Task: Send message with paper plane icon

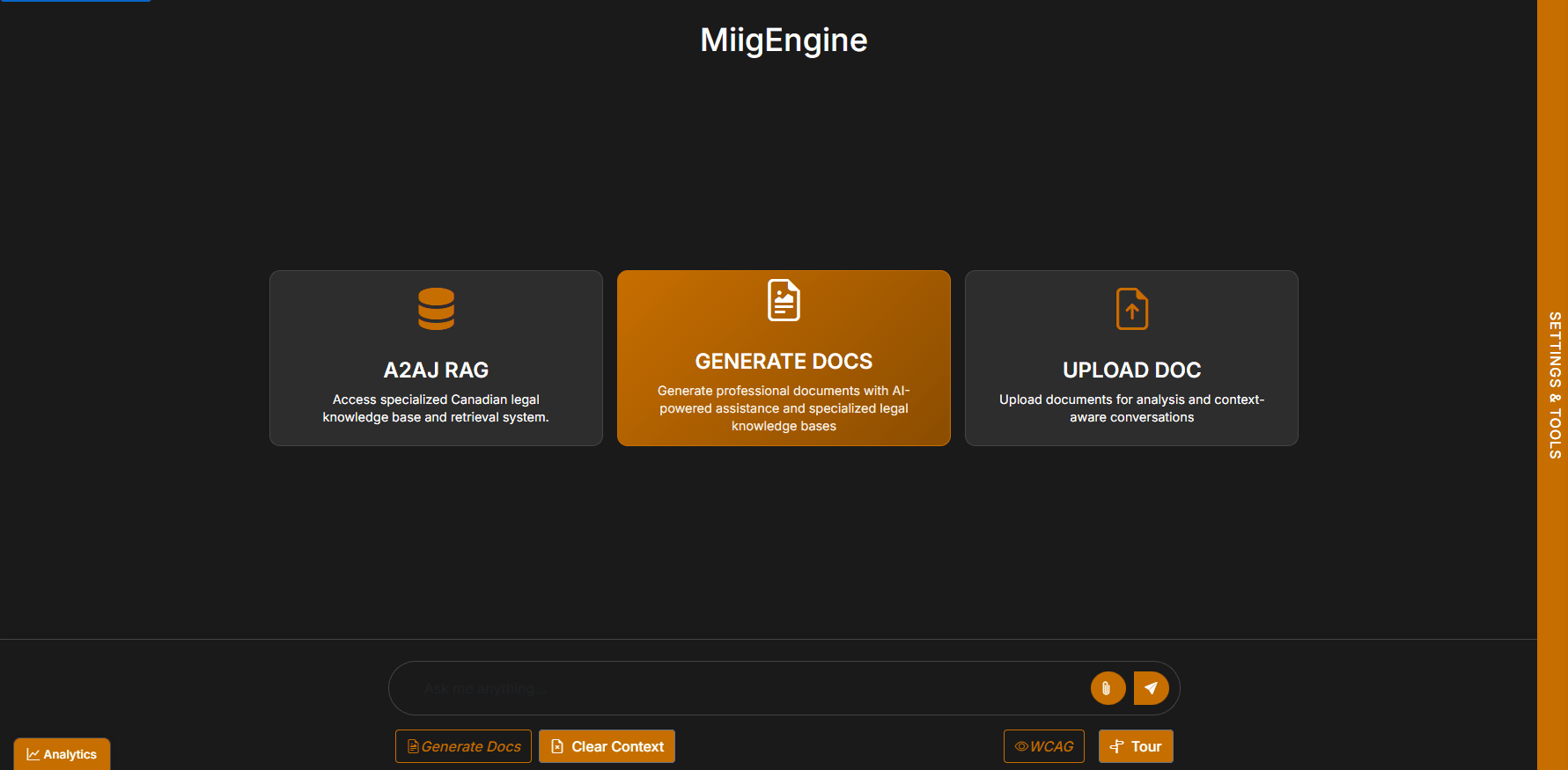Action: (x=1151, y=688)
